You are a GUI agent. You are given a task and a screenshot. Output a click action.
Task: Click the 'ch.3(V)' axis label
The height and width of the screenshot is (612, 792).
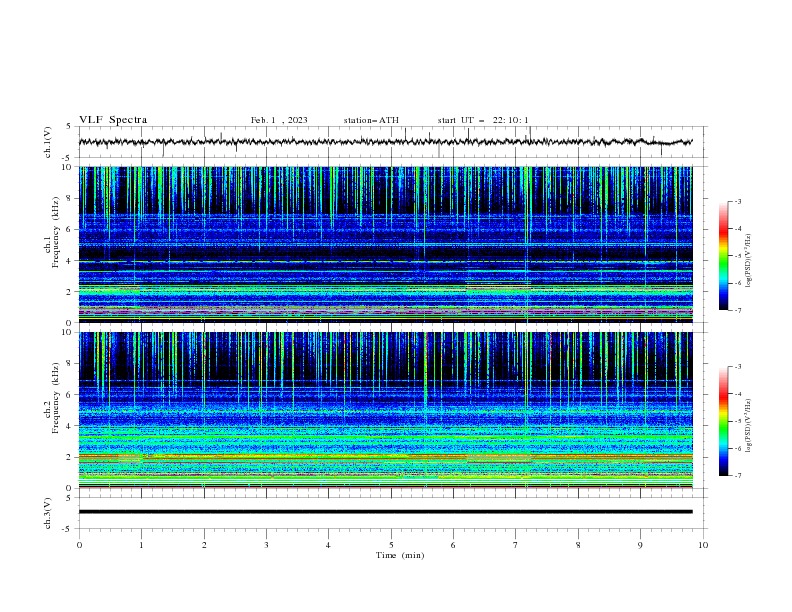pyautogui.click(x=48, y=513)
